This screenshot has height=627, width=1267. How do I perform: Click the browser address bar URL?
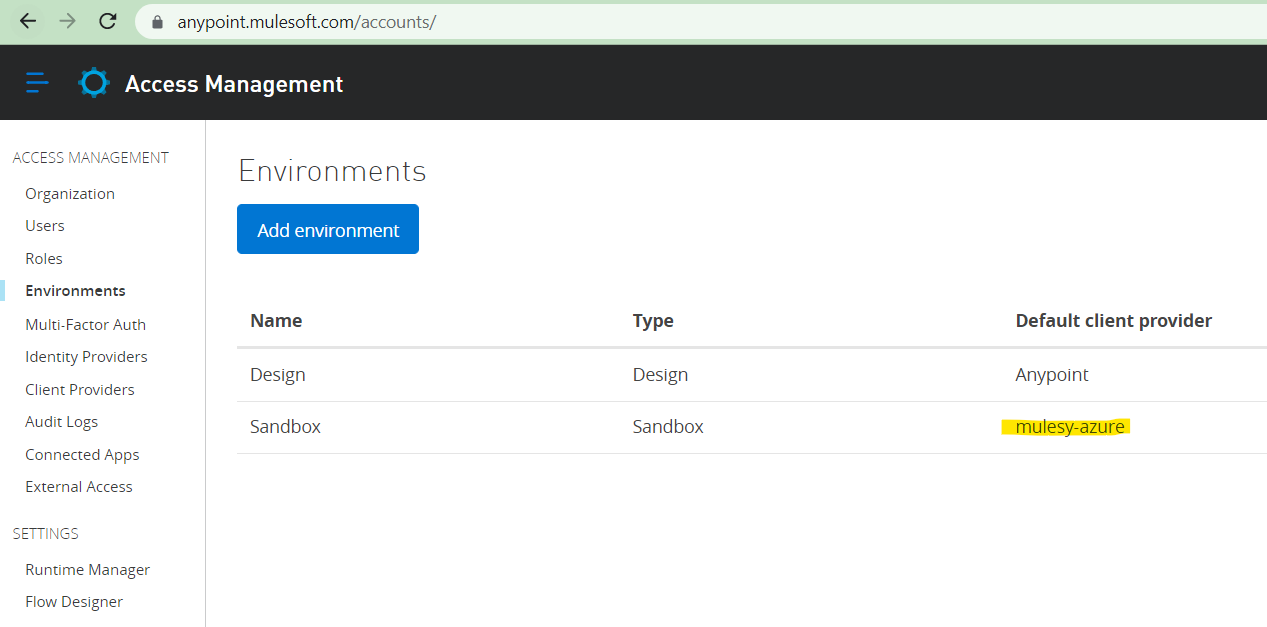point(306,22)
